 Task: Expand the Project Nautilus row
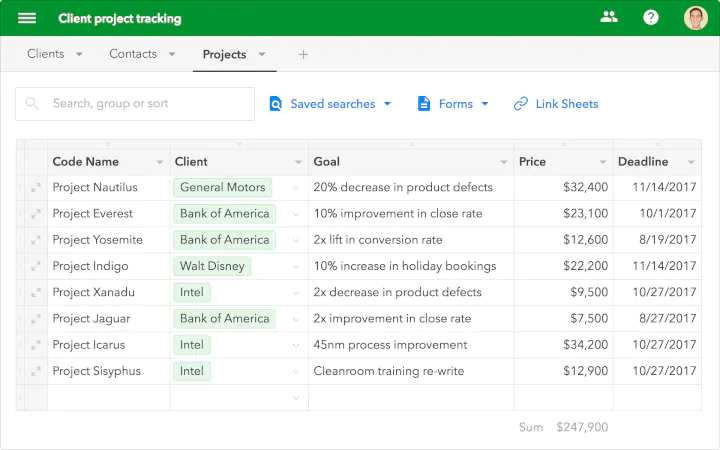35,187
